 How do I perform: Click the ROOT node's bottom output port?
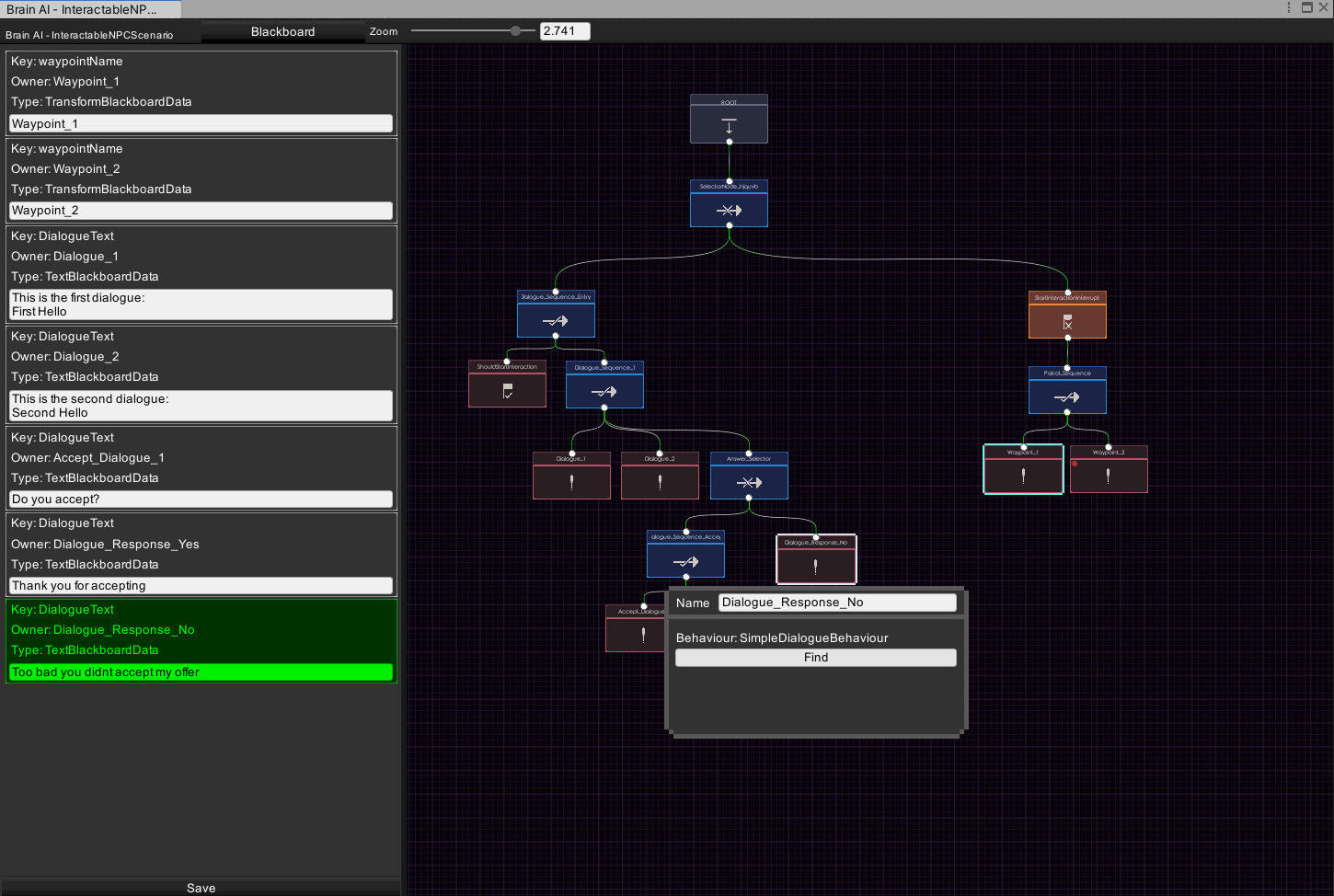pyautogui.click(x=729, y=142)
